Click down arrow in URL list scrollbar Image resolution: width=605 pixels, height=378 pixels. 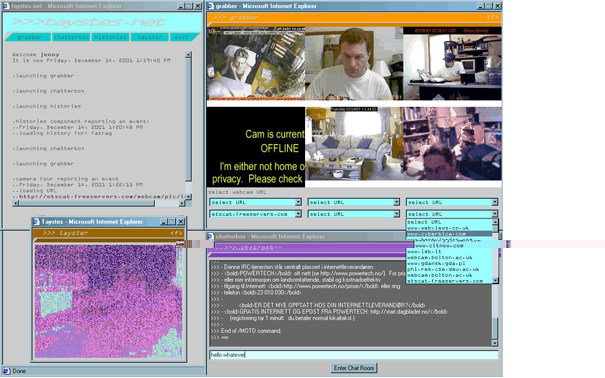(495, 280)
